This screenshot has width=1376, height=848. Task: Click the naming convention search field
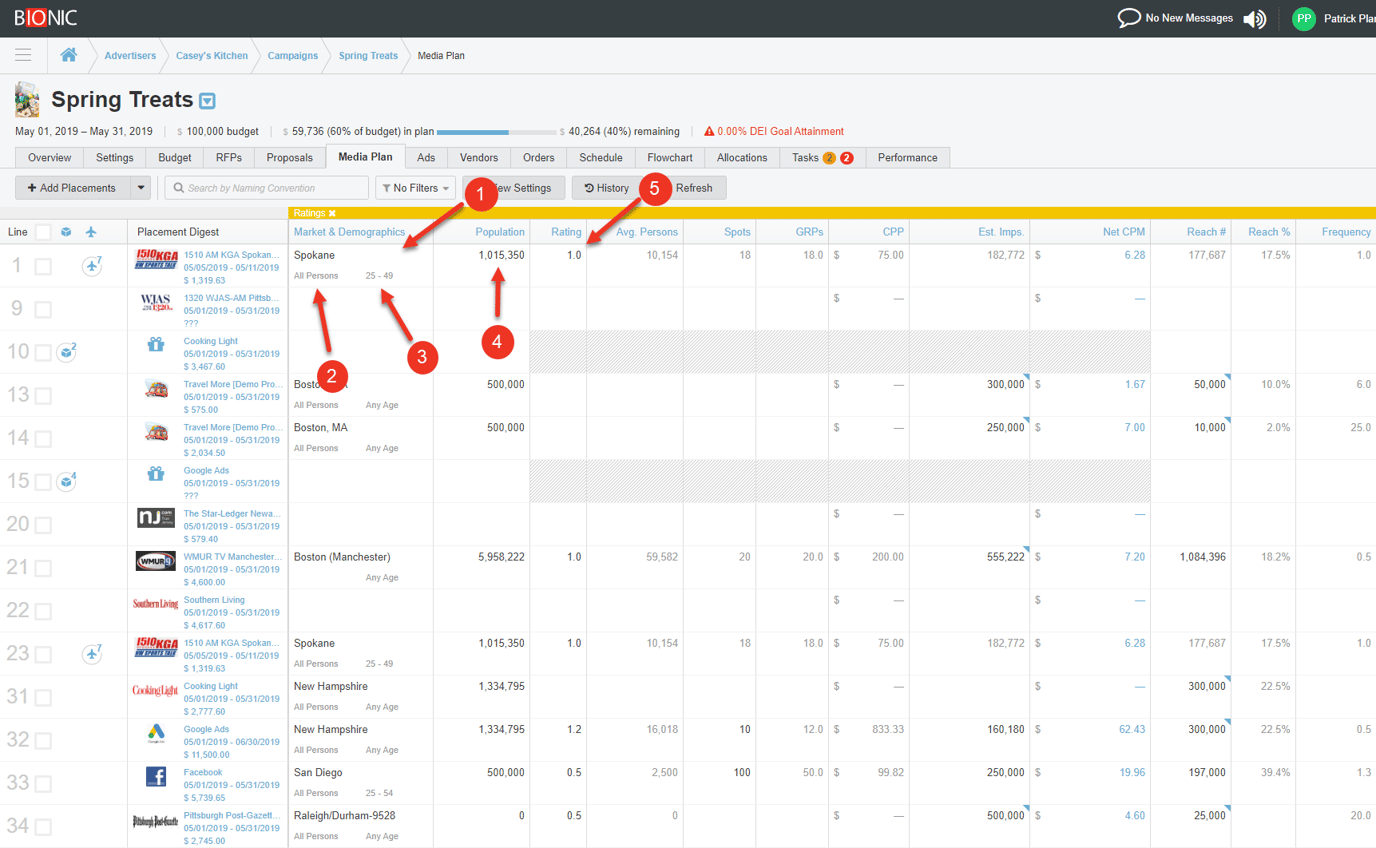click(x=267, y=188)
